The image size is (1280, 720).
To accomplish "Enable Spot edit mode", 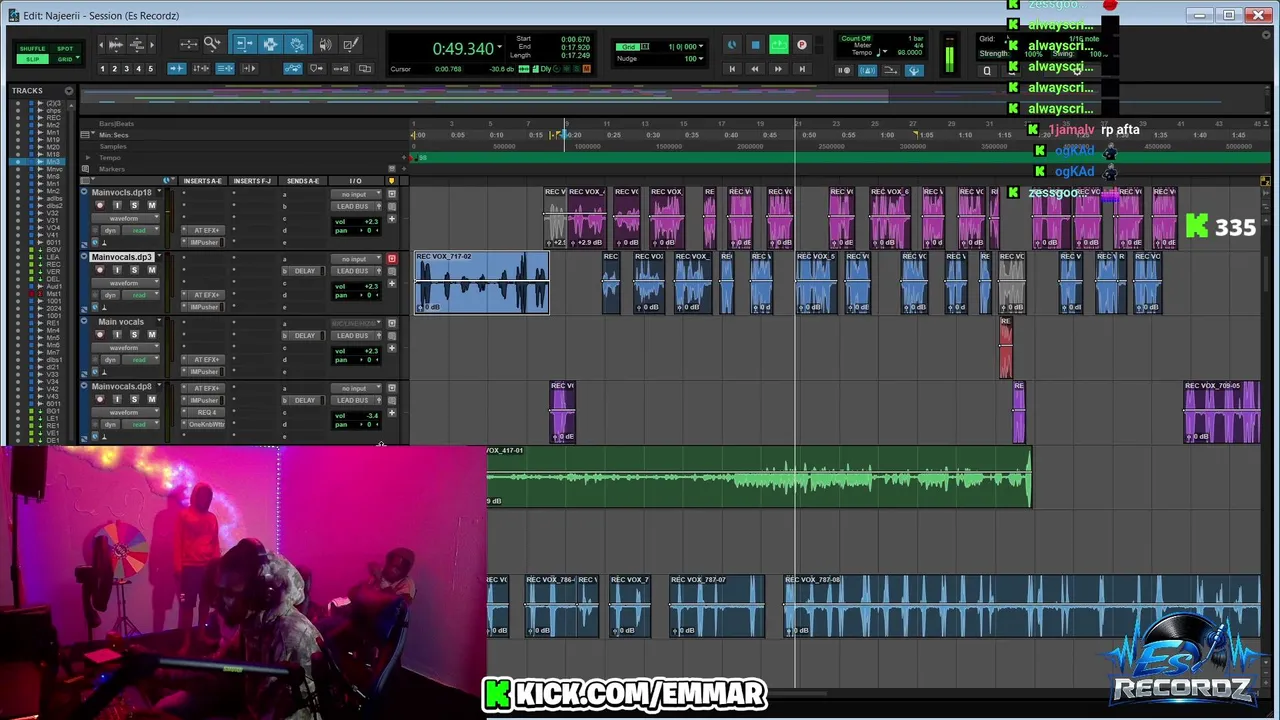I will pyautogui.click(x=65, y=48).
